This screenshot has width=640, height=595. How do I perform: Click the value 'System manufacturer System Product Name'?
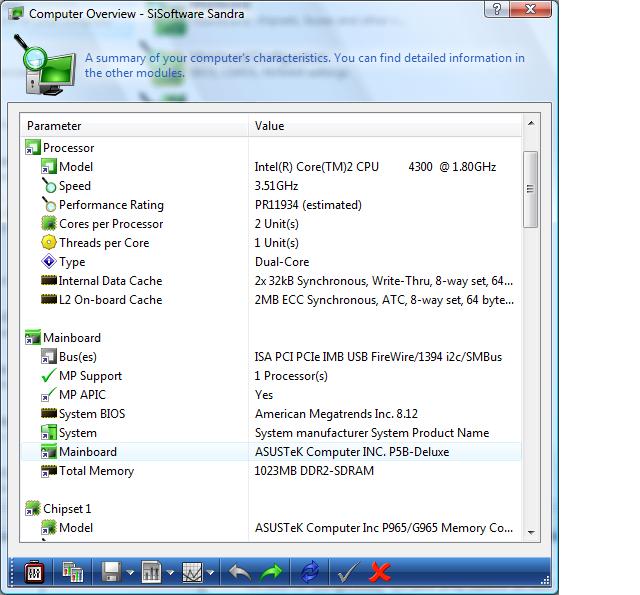(372, 433)
